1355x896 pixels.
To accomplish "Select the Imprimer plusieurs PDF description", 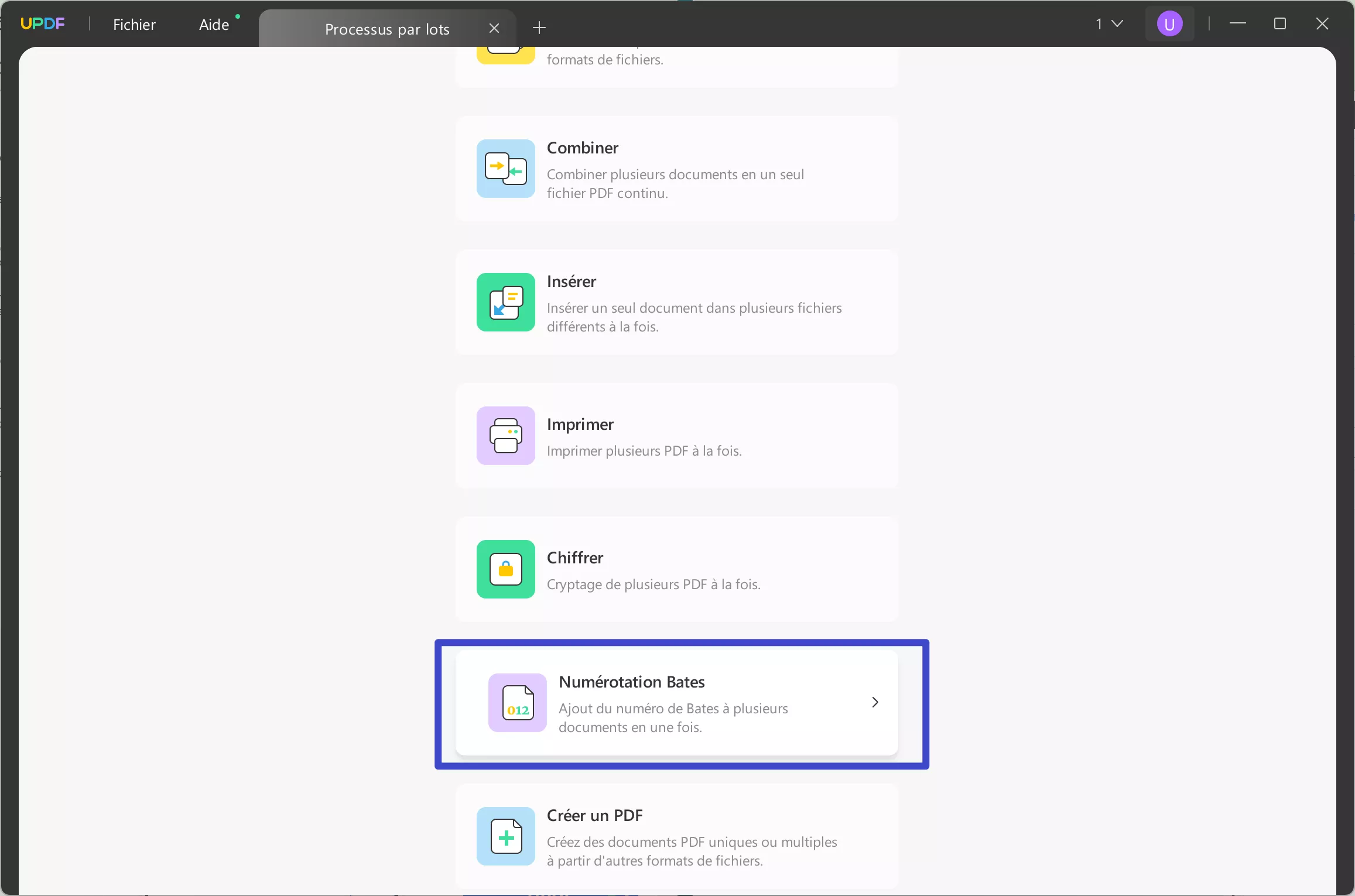I will [644, 451].
